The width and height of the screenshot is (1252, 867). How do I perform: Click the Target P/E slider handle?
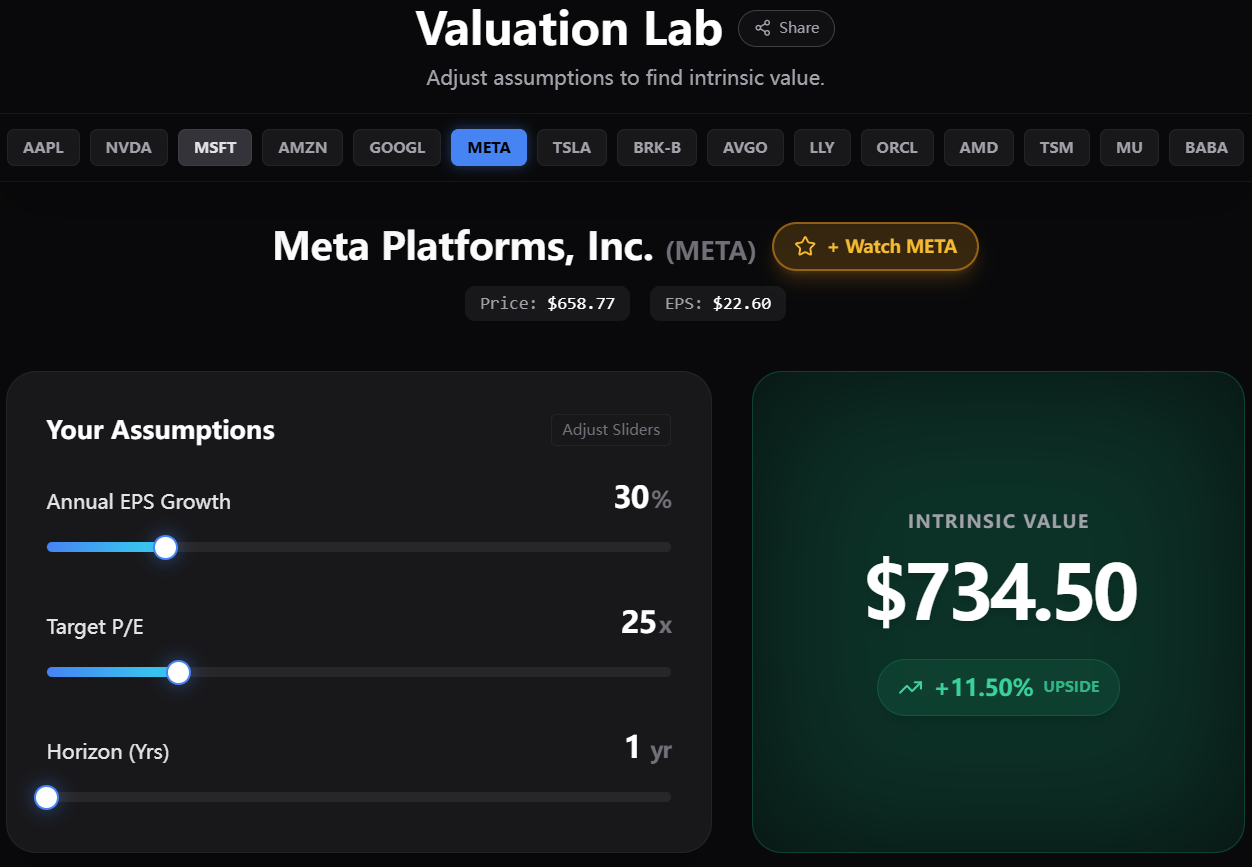tap(179, 672)
